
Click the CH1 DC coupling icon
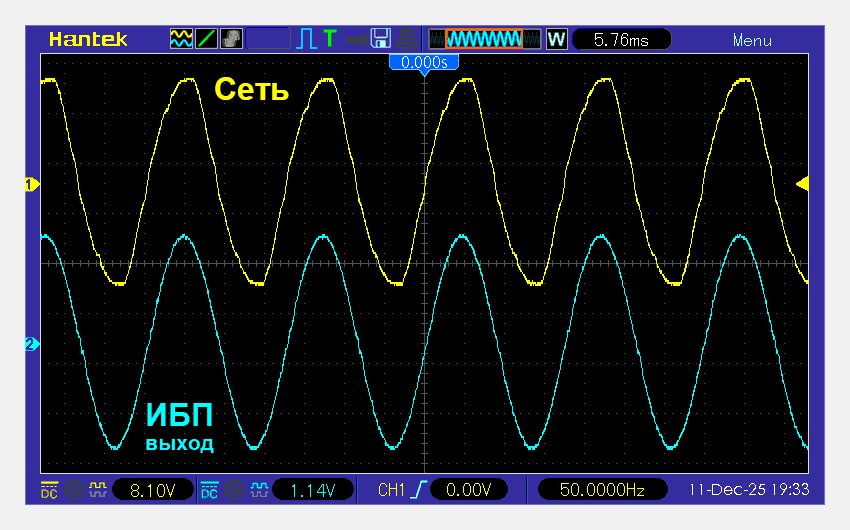pos(49,490)
